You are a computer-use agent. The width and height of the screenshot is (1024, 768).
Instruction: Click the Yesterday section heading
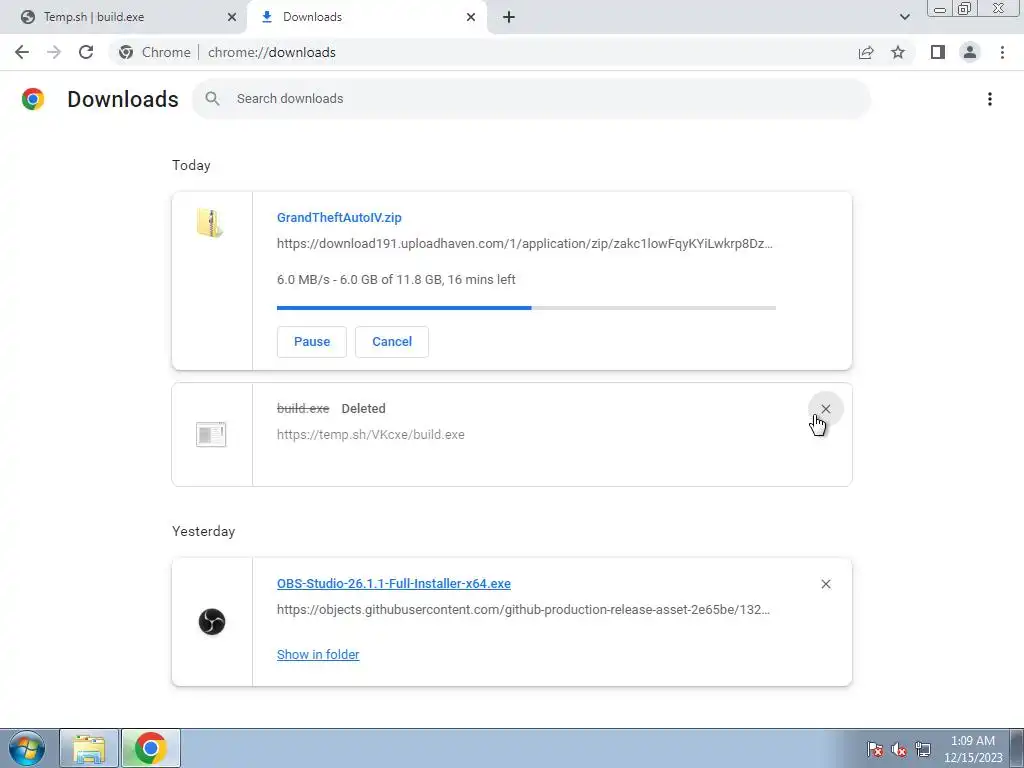coord(204,531)
